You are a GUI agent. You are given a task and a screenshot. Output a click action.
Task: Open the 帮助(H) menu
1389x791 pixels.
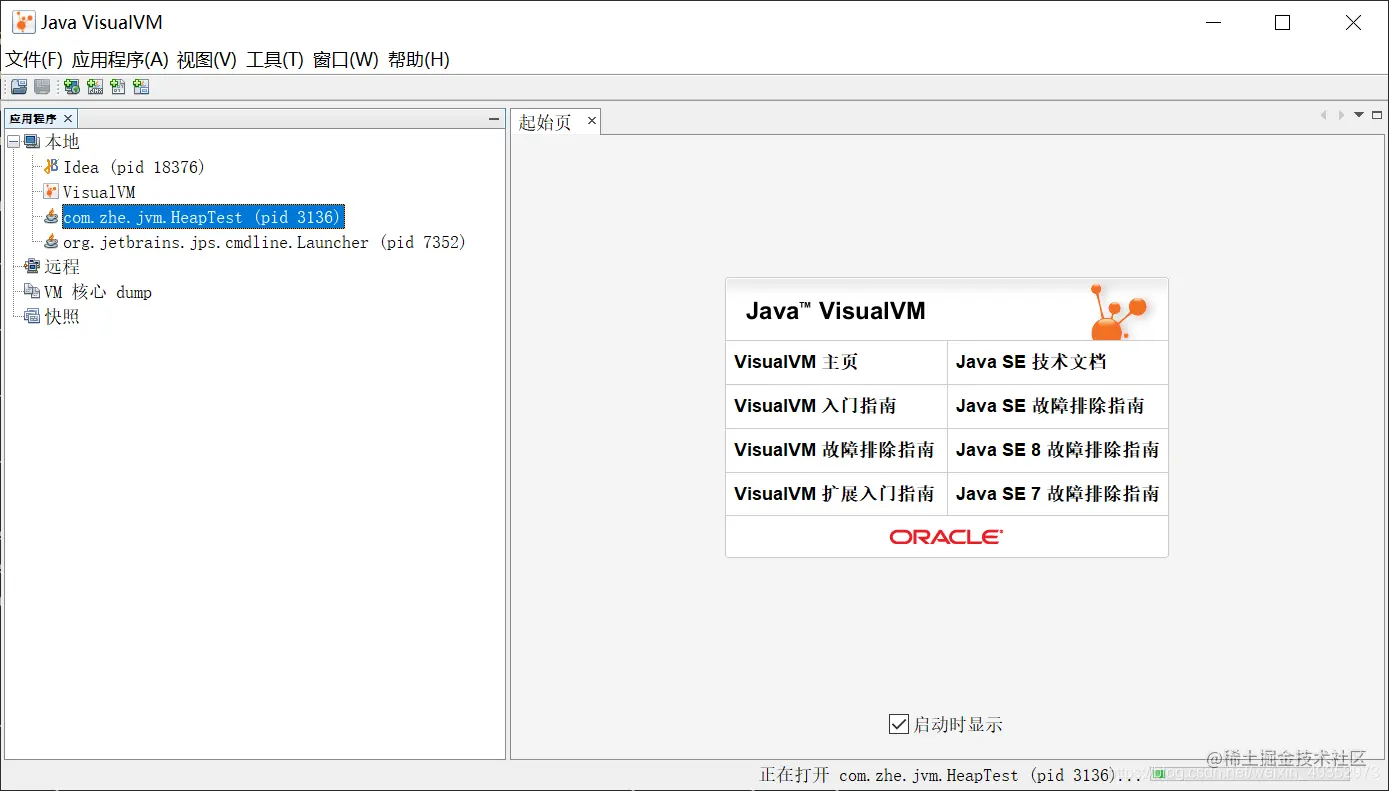[419, 60]
